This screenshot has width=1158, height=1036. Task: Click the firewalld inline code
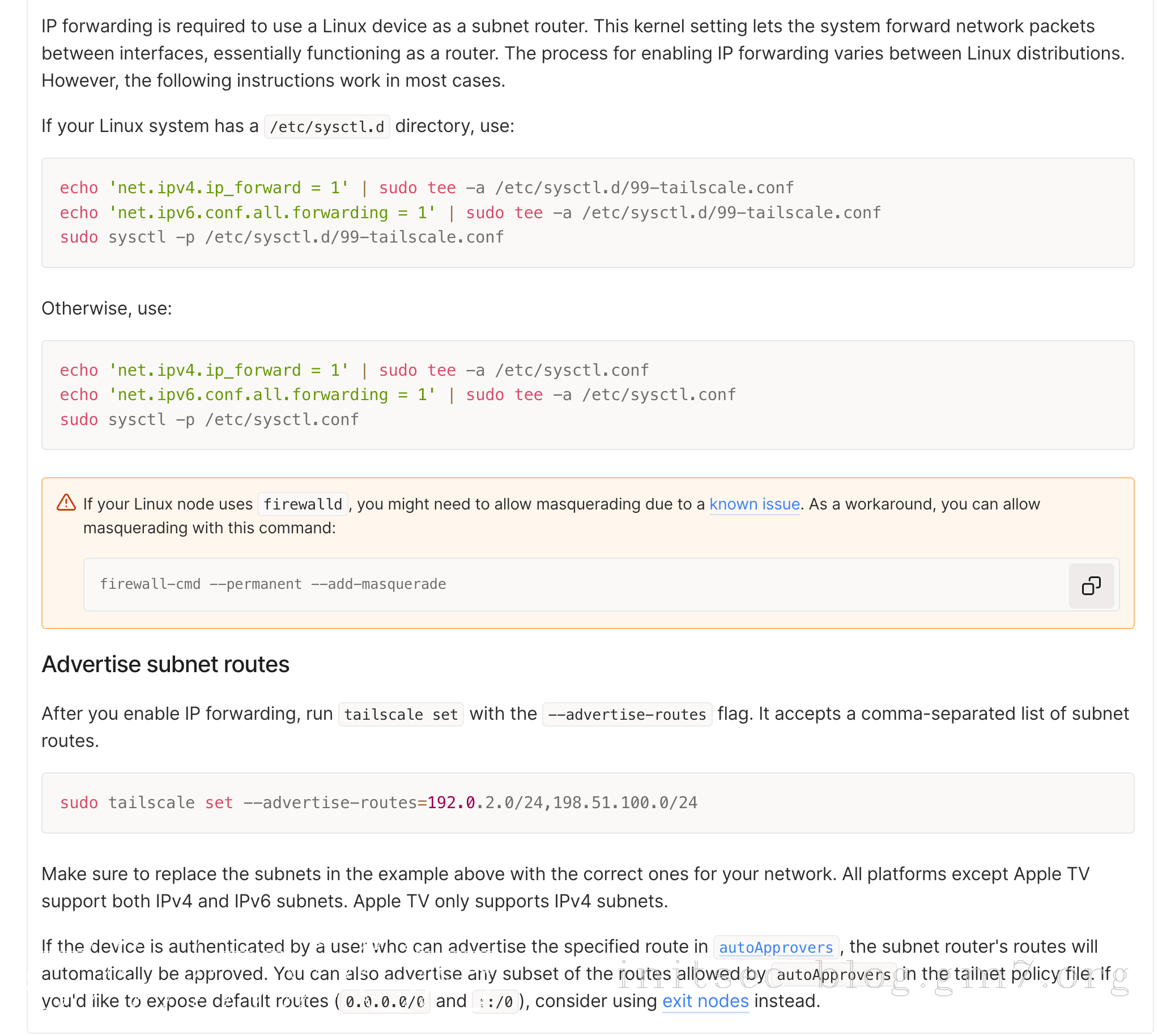click(303, 504)
